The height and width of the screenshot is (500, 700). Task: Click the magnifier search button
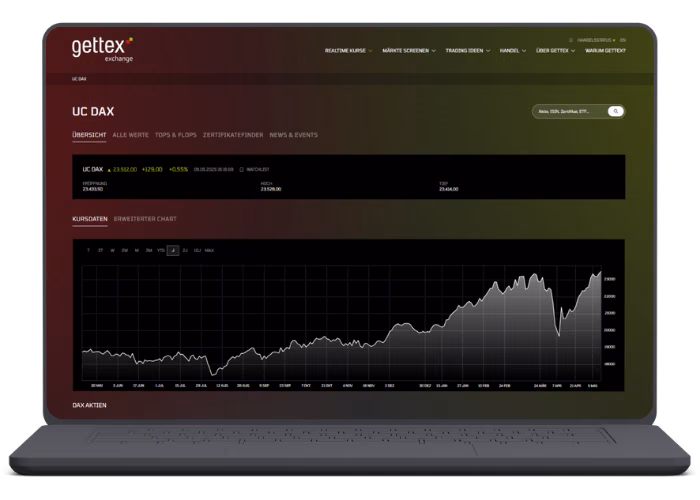point(616,111)
